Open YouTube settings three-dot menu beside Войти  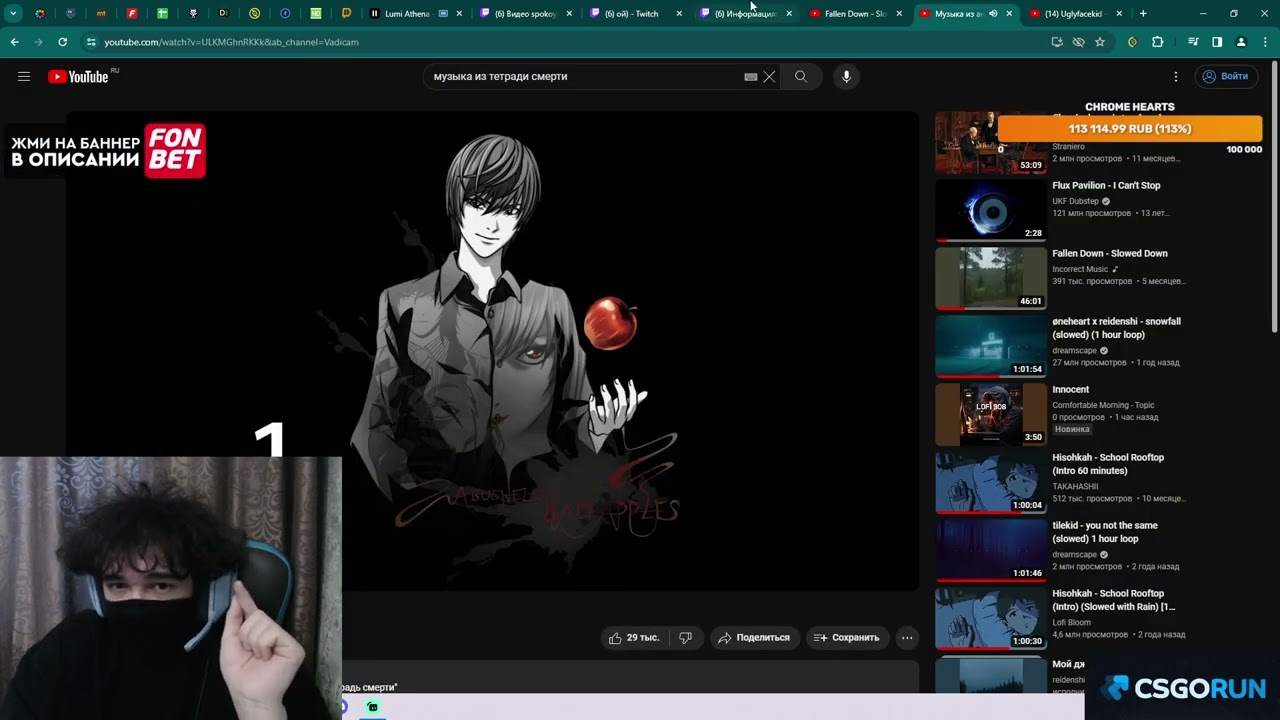1176,77
